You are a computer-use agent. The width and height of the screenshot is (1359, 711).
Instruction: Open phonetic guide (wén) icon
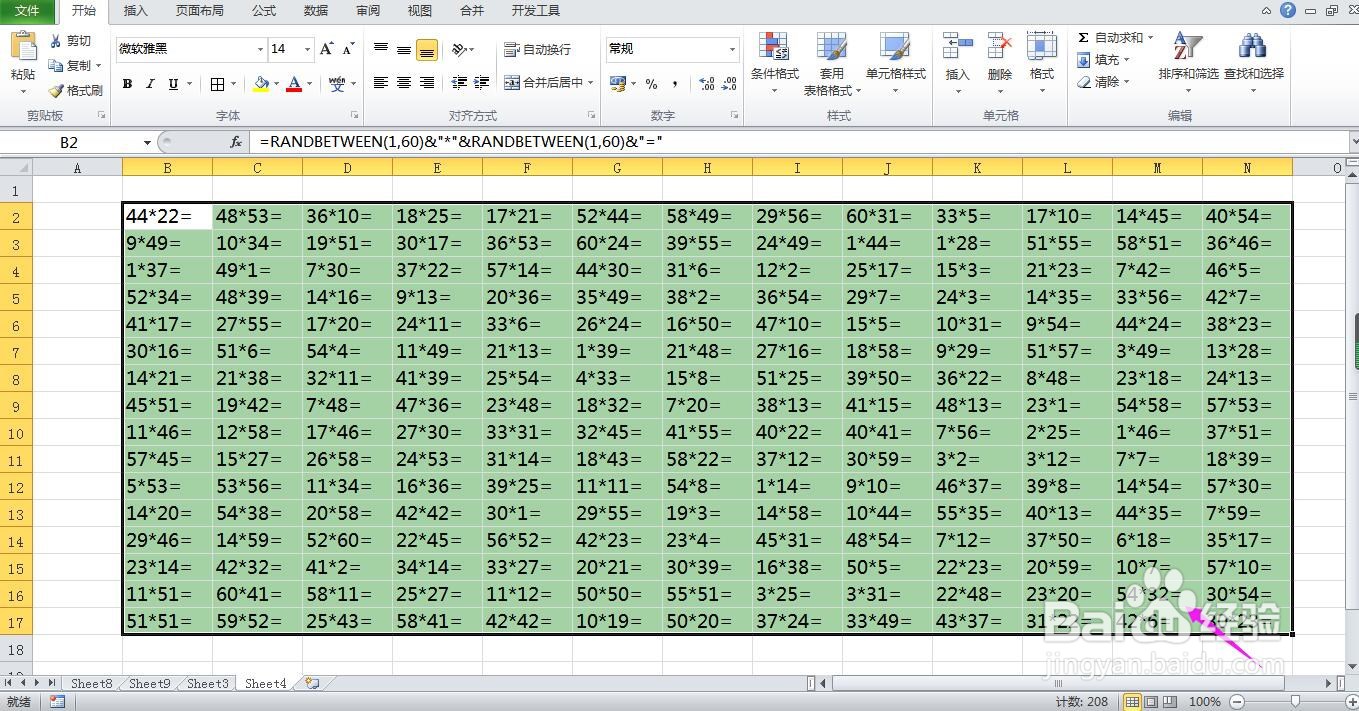click(337, 84)
